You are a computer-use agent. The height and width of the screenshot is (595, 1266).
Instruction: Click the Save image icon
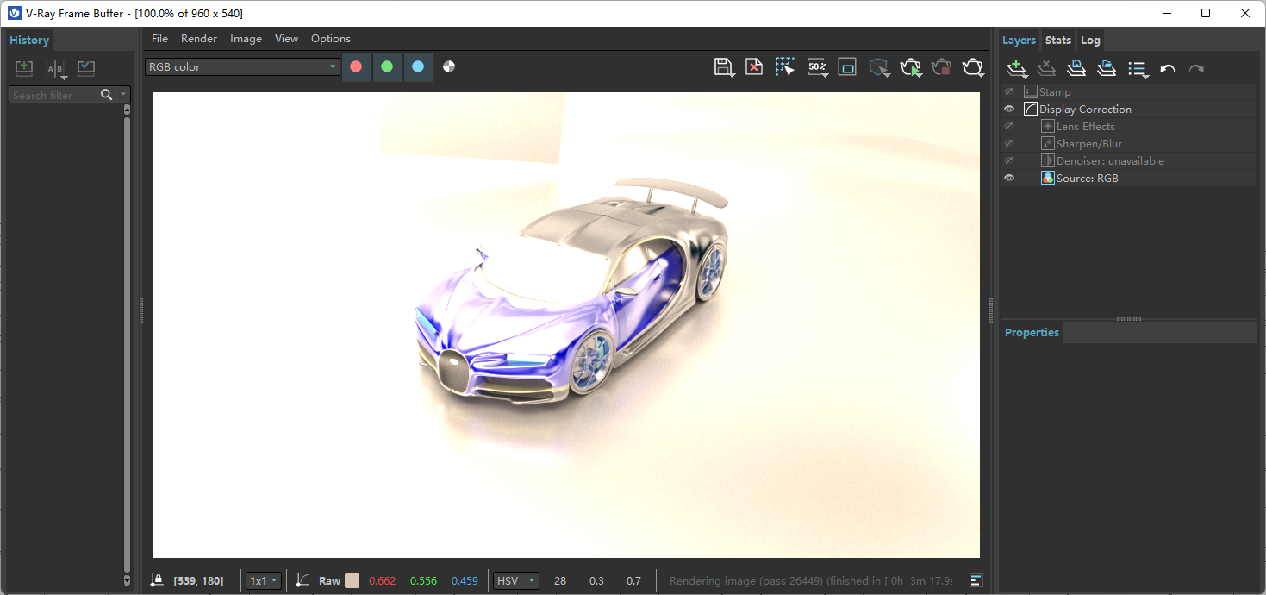(724, 67)
